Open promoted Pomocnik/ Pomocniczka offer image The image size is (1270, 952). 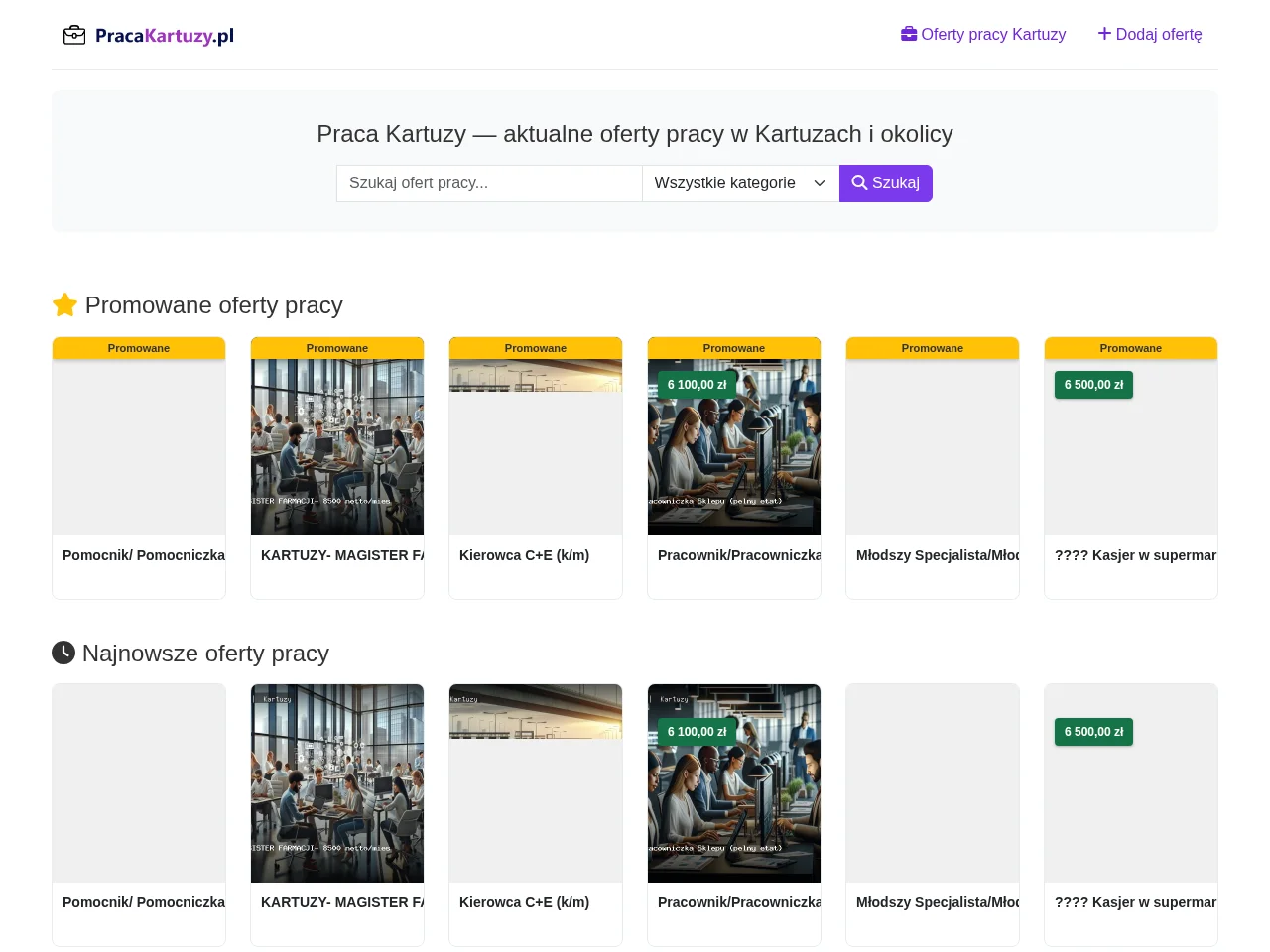(x=139, y=447)
